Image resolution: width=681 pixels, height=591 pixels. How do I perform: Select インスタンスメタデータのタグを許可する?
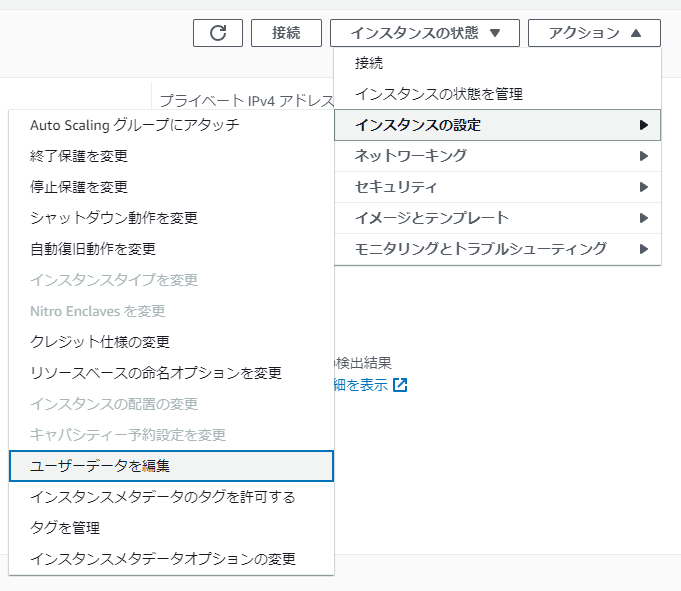(171, 497)
